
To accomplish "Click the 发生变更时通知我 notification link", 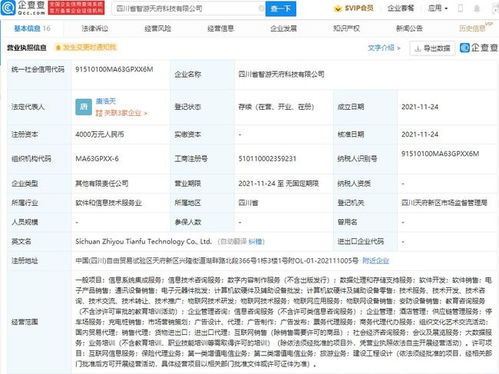I will pos(86,47).
